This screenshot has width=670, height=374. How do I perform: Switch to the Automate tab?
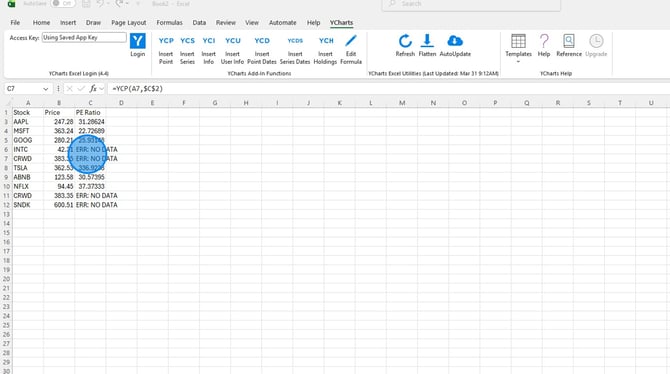pos(282,22)
